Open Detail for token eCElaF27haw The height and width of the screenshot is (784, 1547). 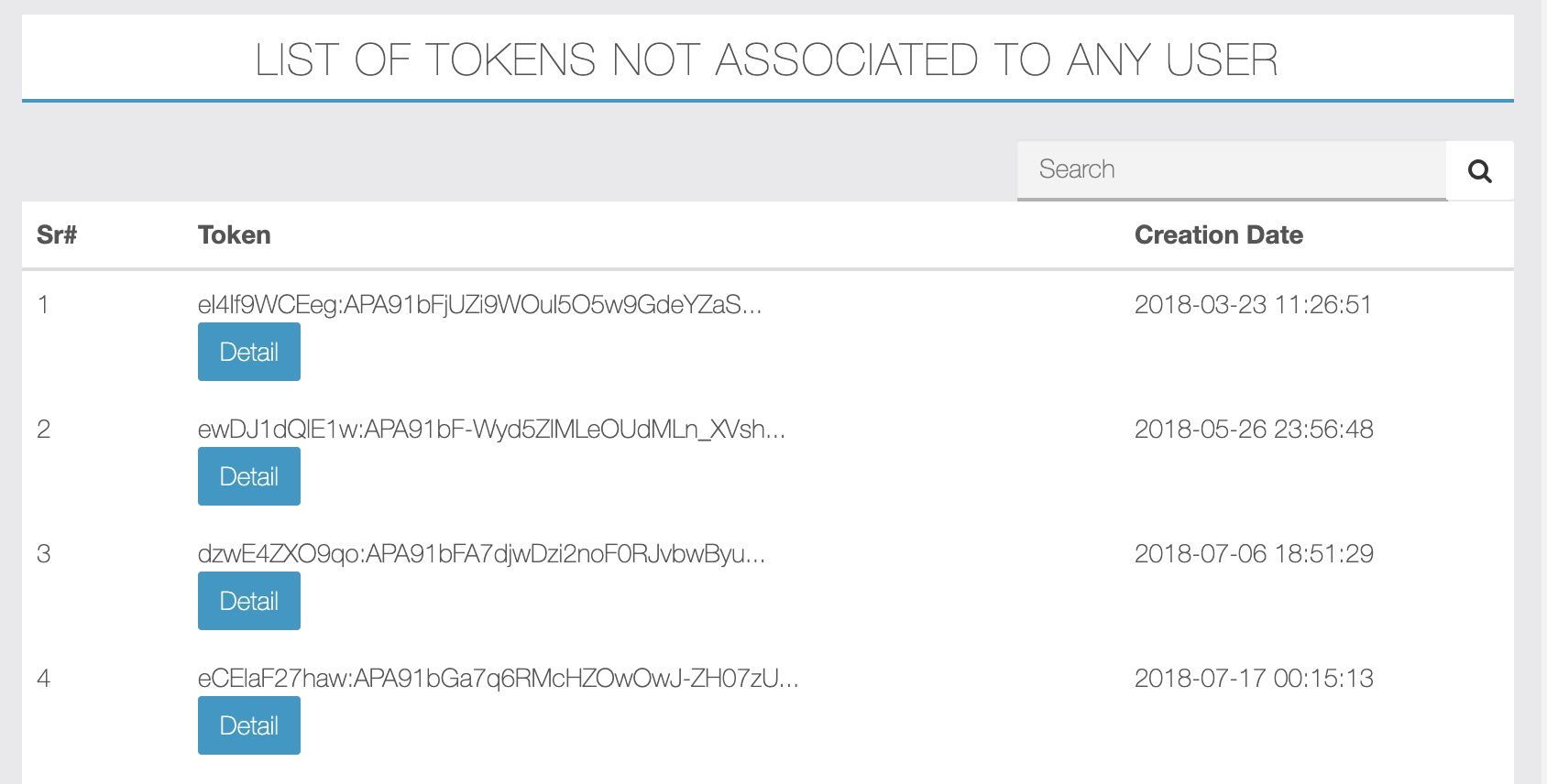(249, 725)
